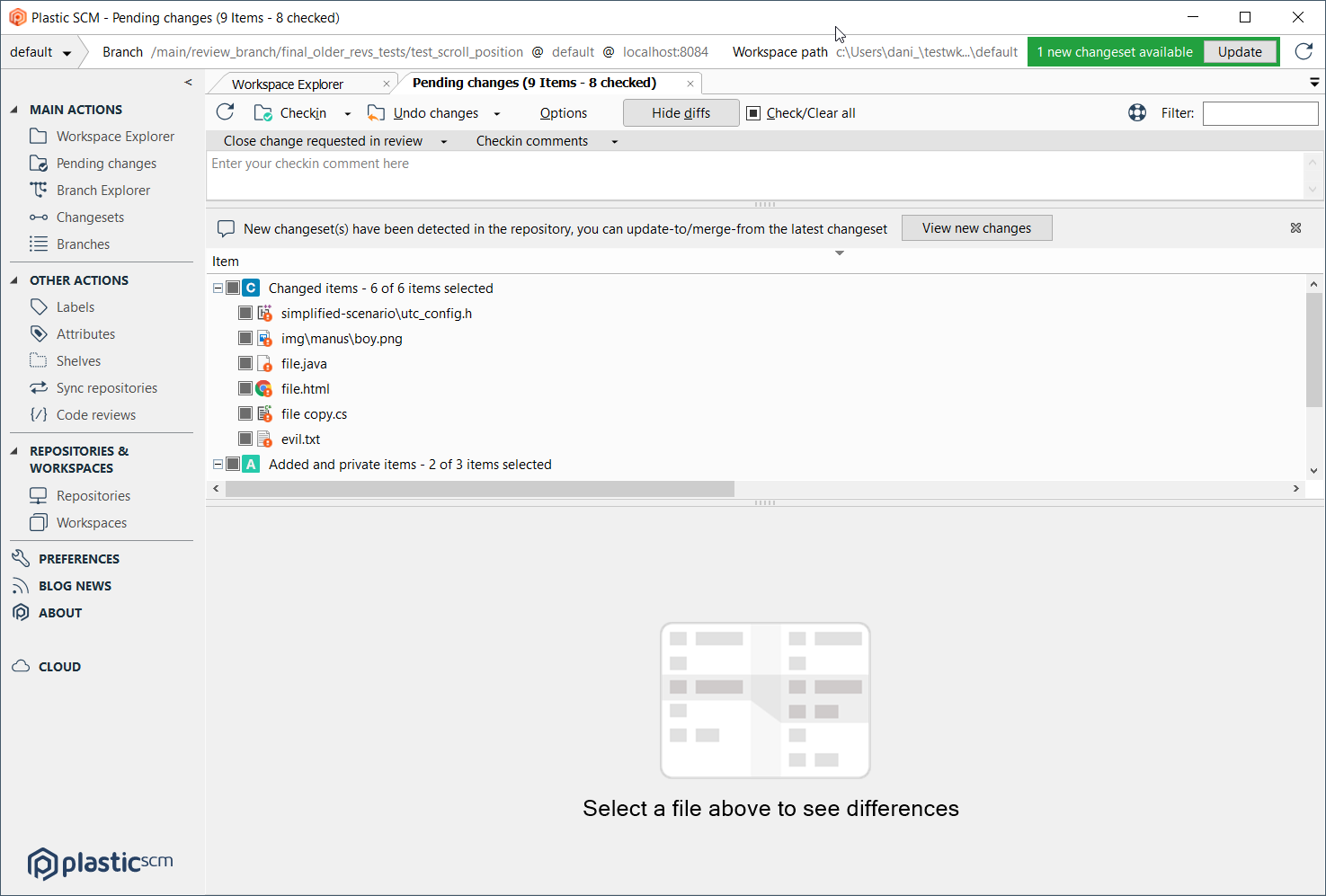
Task: Open the Options menu
Action: (563, 112)
